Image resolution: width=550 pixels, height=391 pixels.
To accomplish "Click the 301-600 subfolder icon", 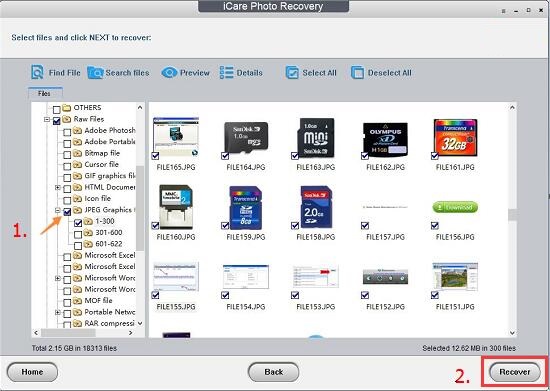I will (x=88, y=232).
